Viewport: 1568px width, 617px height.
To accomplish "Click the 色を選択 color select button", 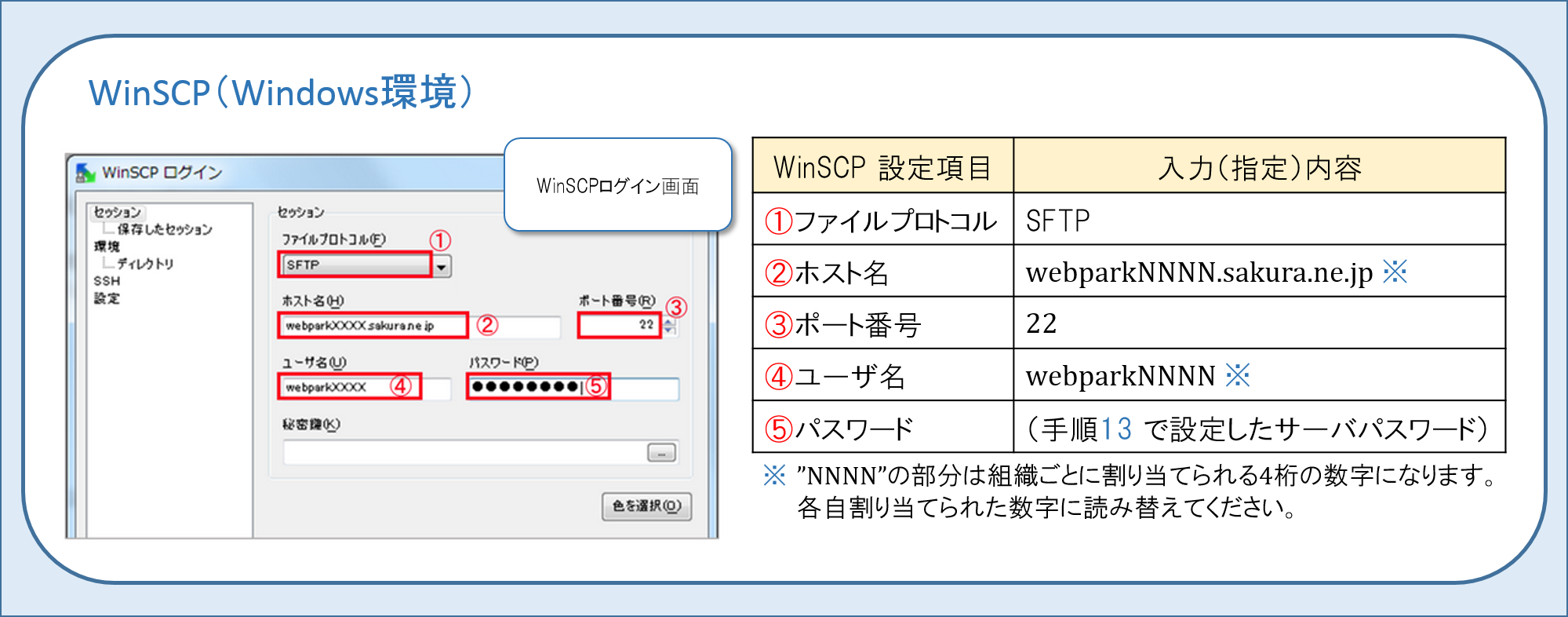I will tap(646, 506).
